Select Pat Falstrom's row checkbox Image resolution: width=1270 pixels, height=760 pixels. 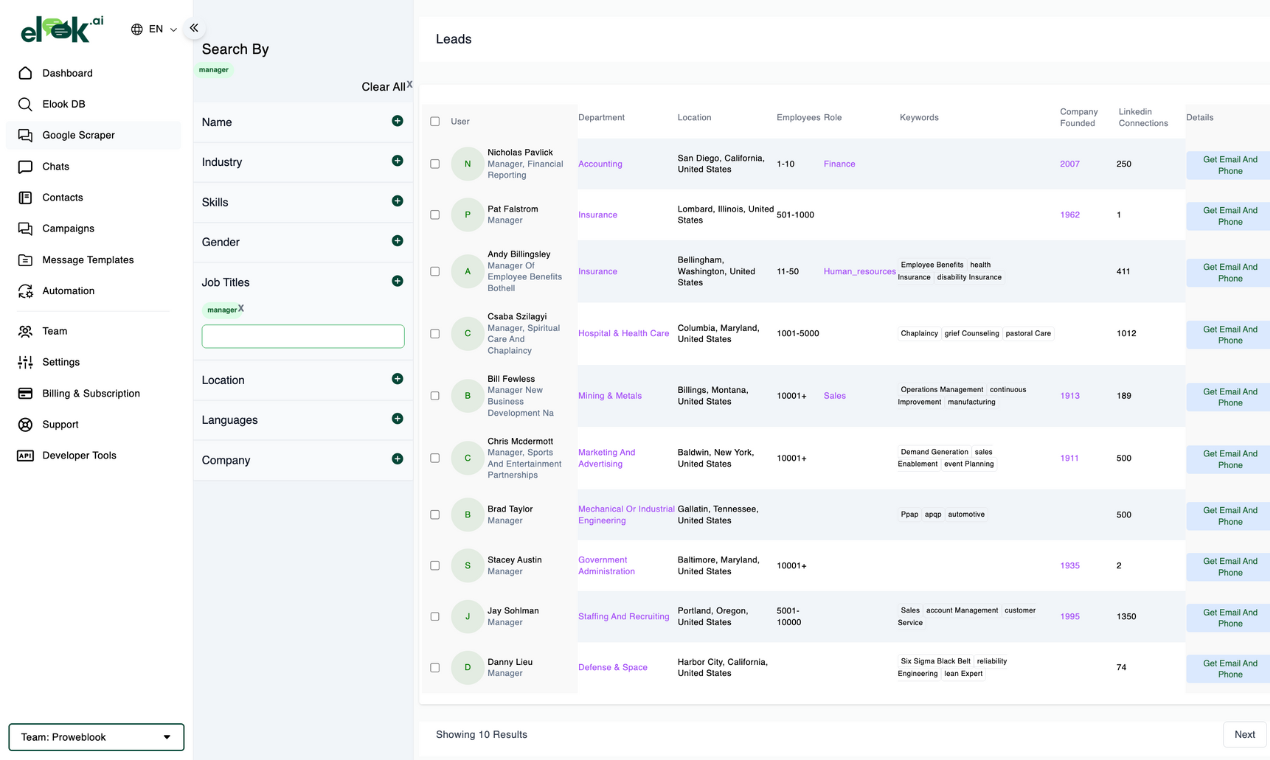(x=435, y=215)
